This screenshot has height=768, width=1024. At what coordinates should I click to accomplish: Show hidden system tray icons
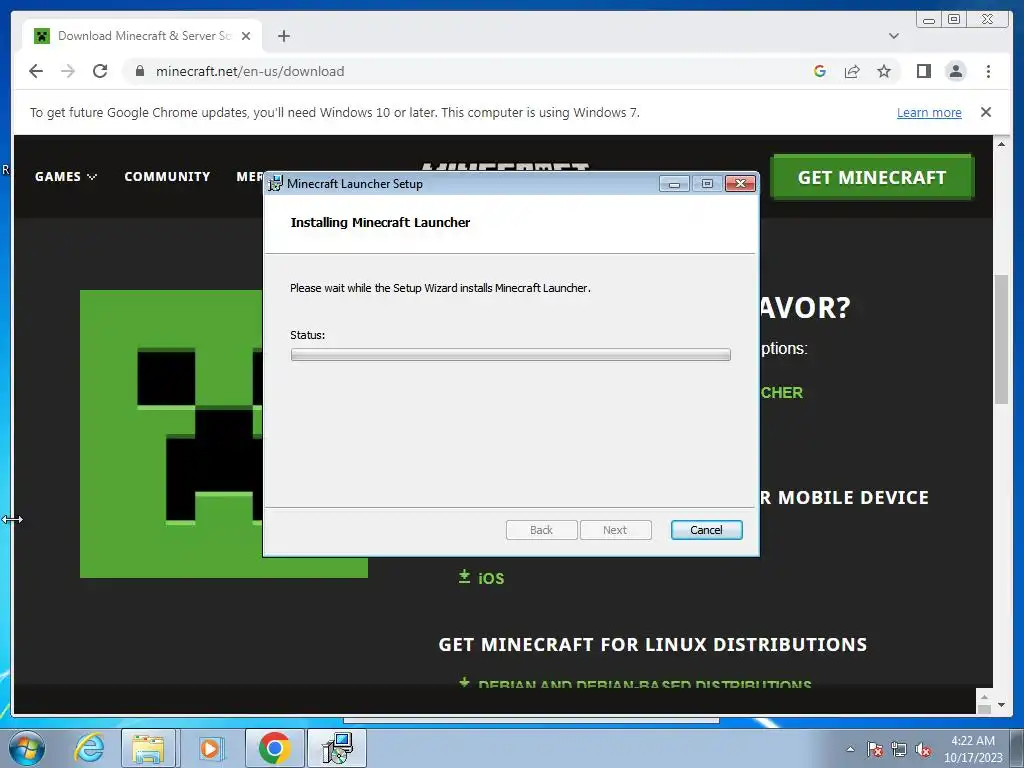(850, 749)
